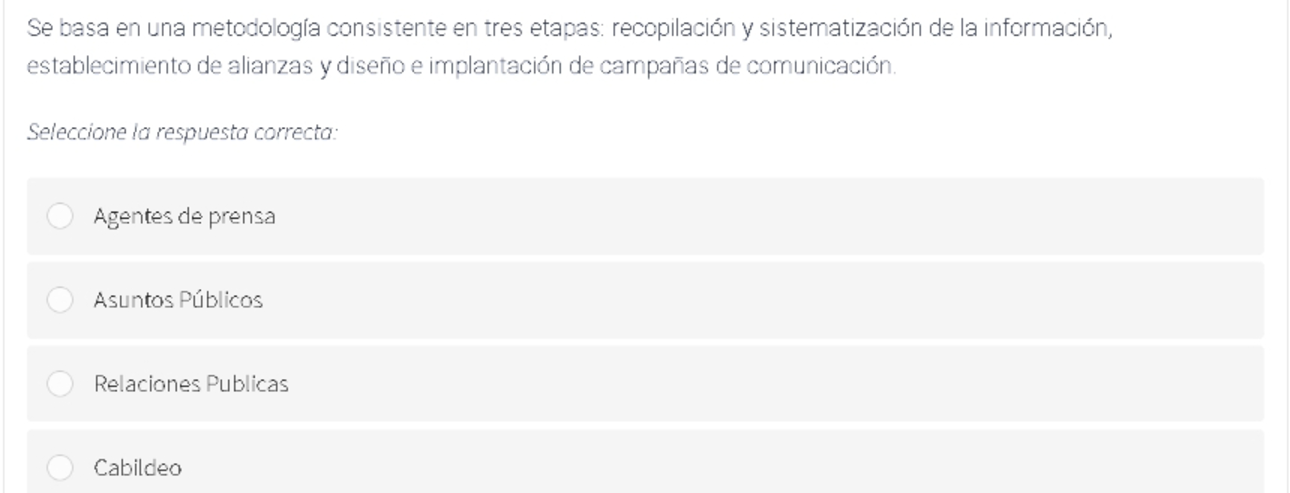
Task: Select the "Asuntos Públicos" radio button
Action: [61, 300]
